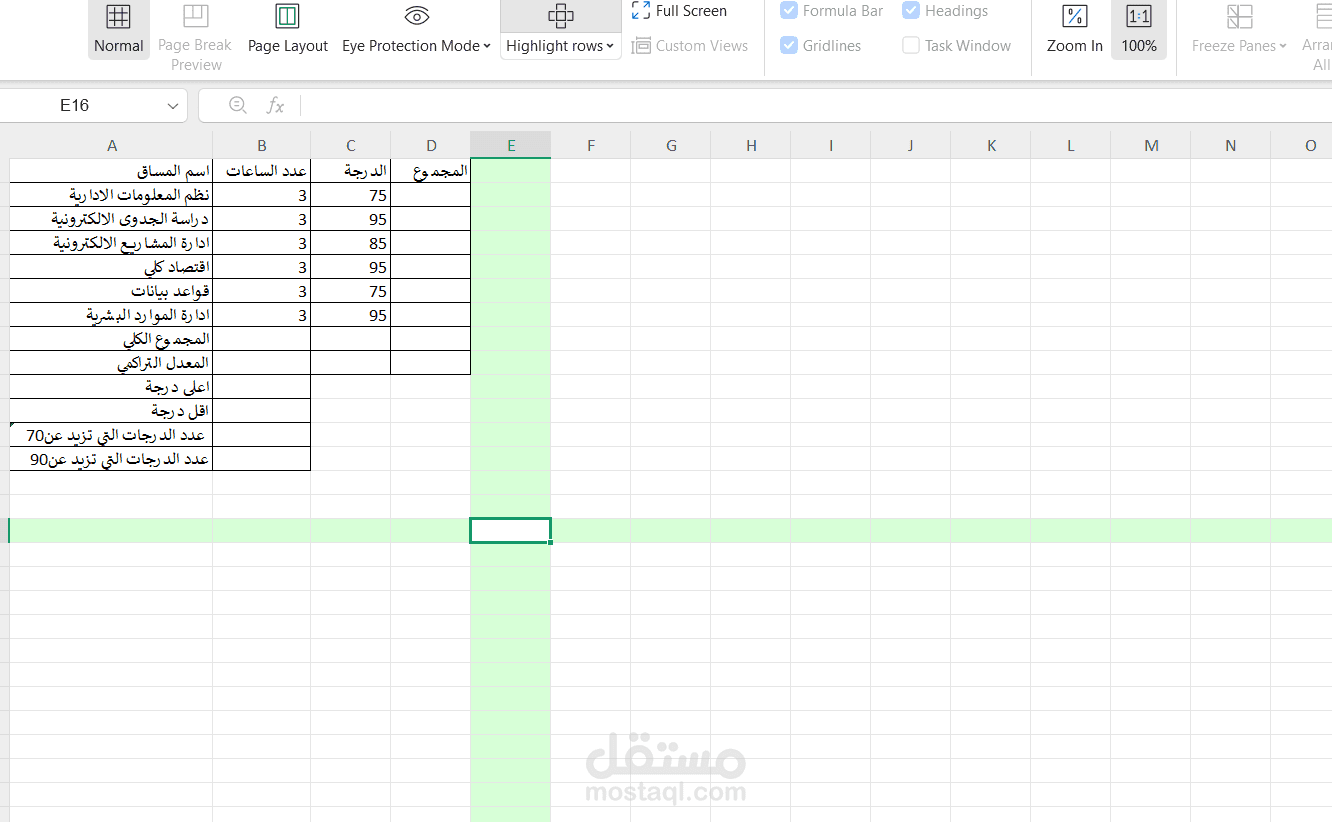The height and width of the screenshot is (822, 1332).
Task: Select column K header
Action: (991, 145)
